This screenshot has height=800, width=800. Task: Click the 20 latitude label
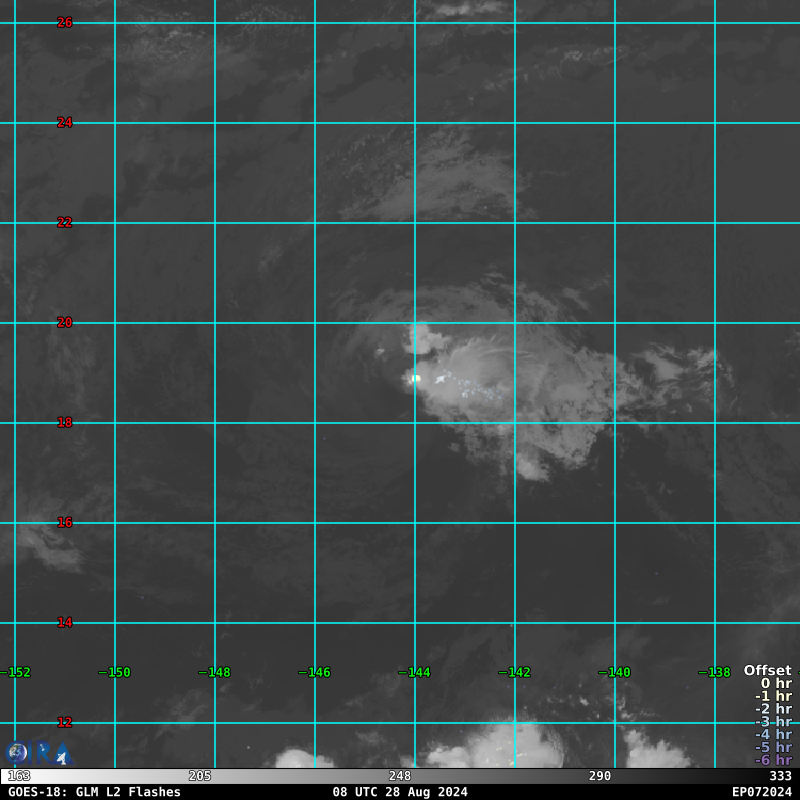65,323
